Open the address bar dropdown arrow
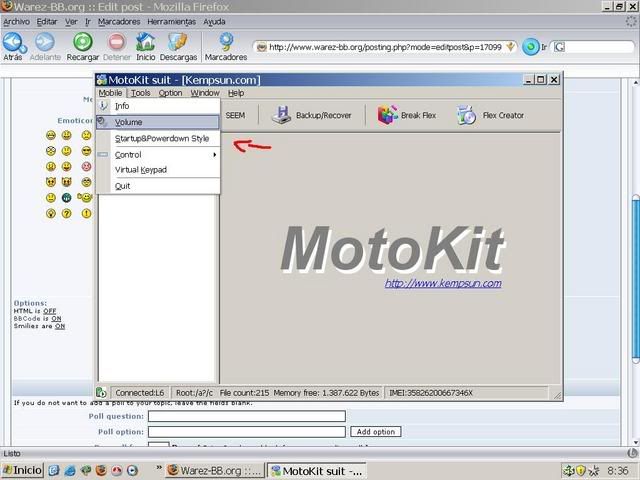Screen dimensions: 640x480 [x=510, y=47]
